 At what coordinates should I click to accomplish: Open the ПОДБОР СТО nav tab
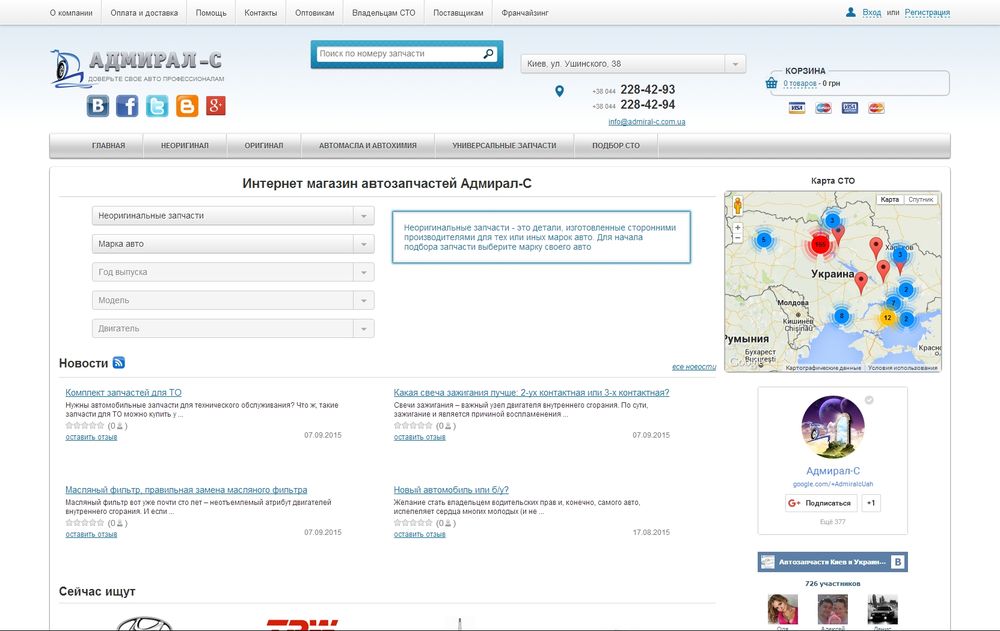[615, 145]
